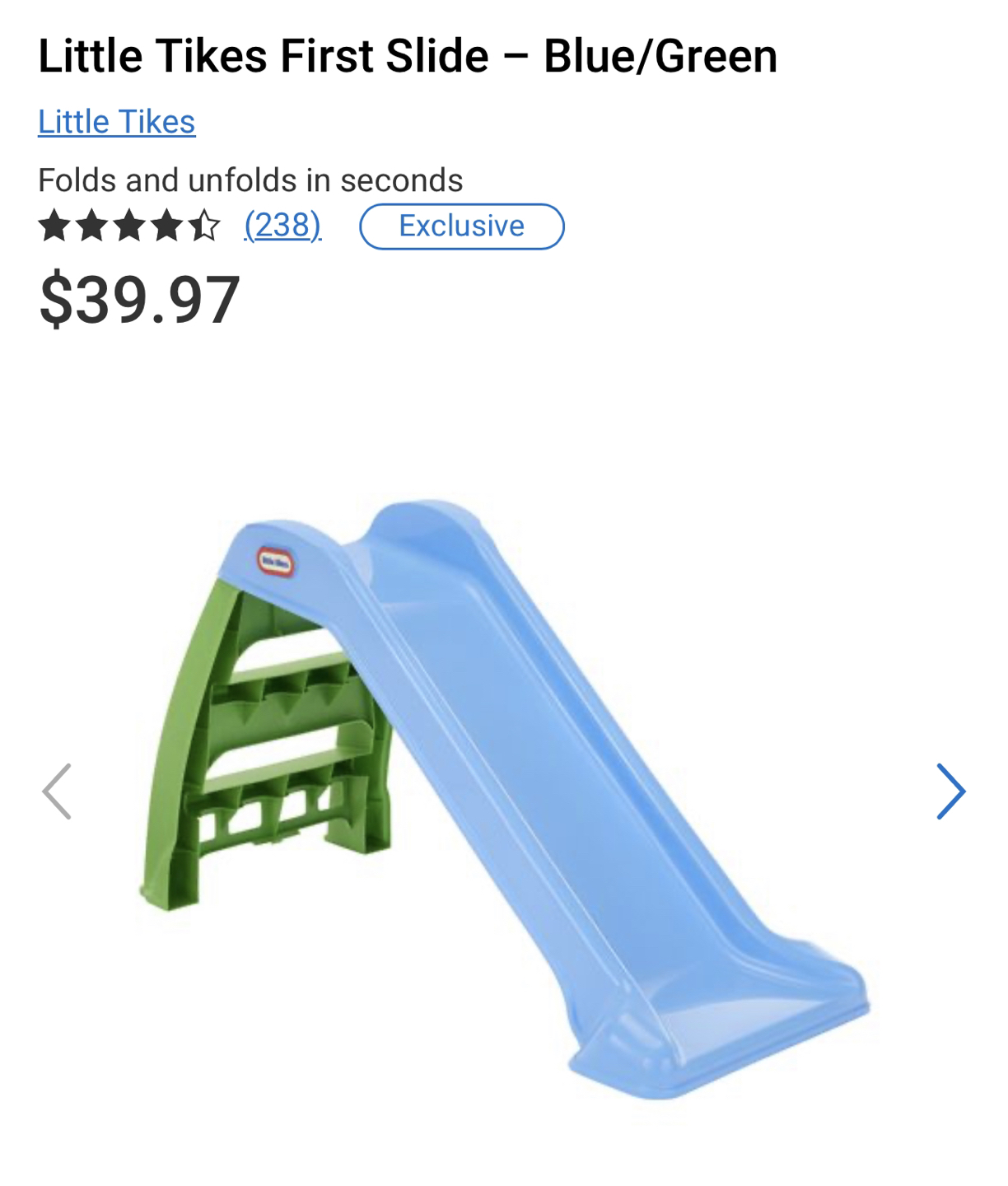Click the Little Tikes logo on the slide
This screenshot has height=1186, width=1008.
coord(275,563)
